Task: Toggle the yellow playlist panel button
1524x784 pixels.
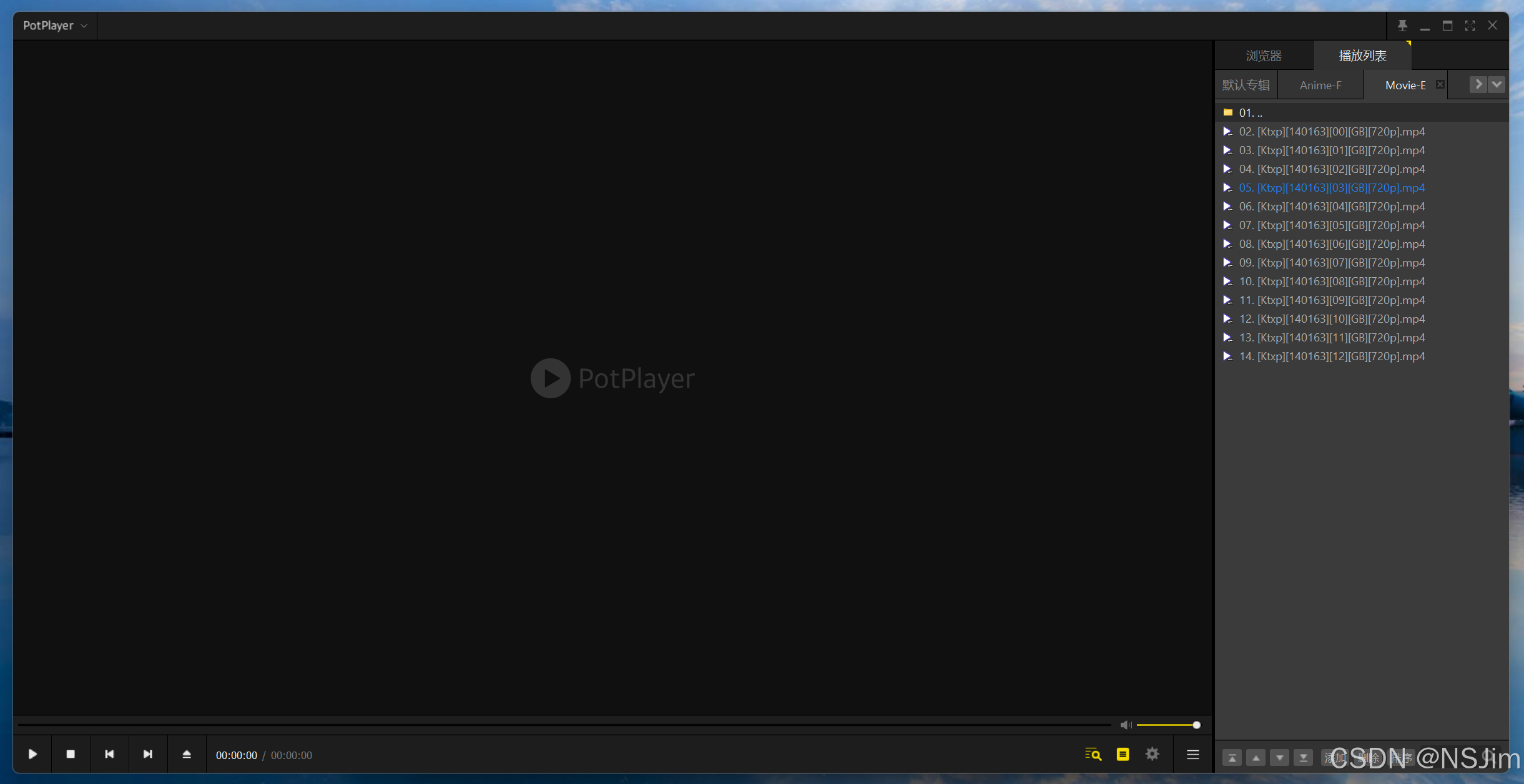Action: [1123, 754]
